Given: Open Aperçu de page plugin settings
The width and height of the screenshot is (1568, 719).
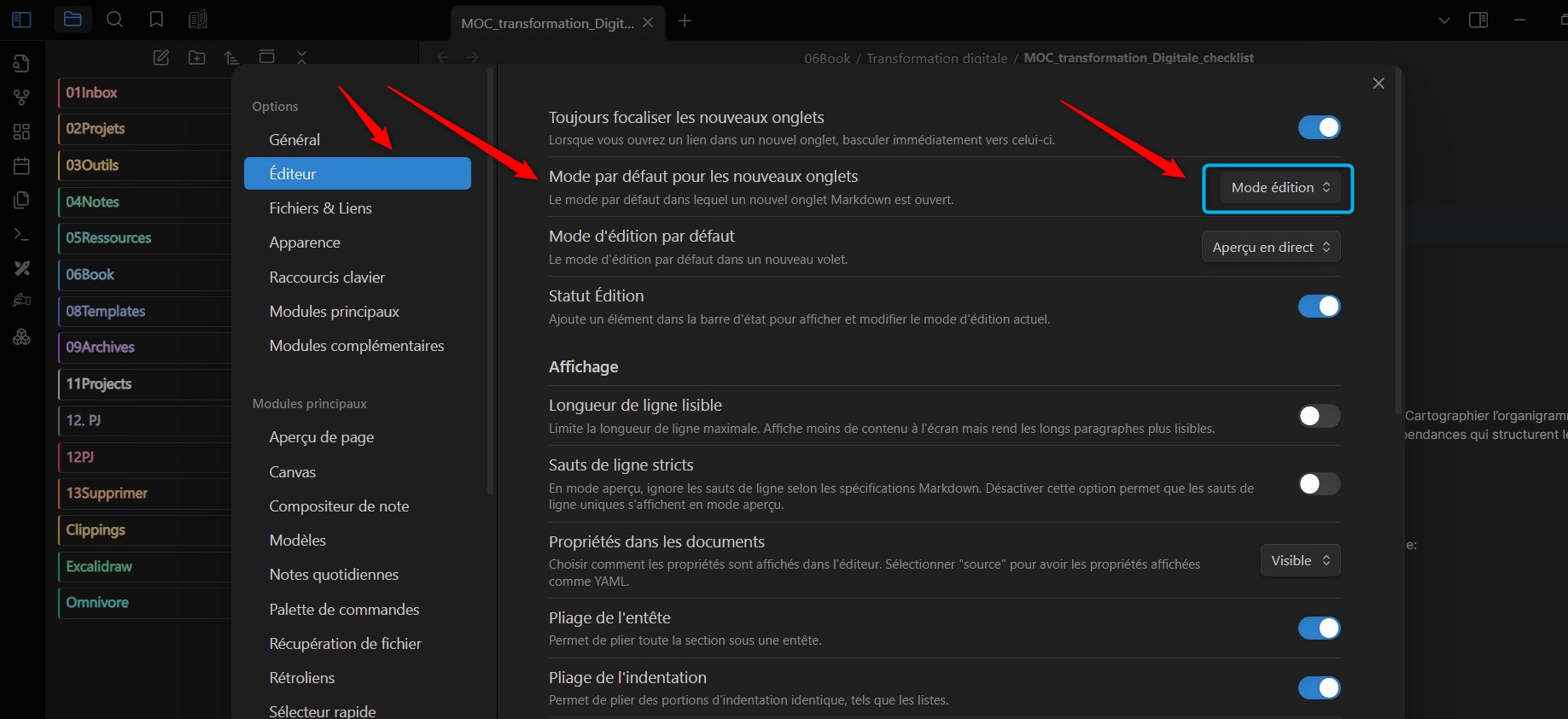Looking at the screenshot, I should point(358,437).
